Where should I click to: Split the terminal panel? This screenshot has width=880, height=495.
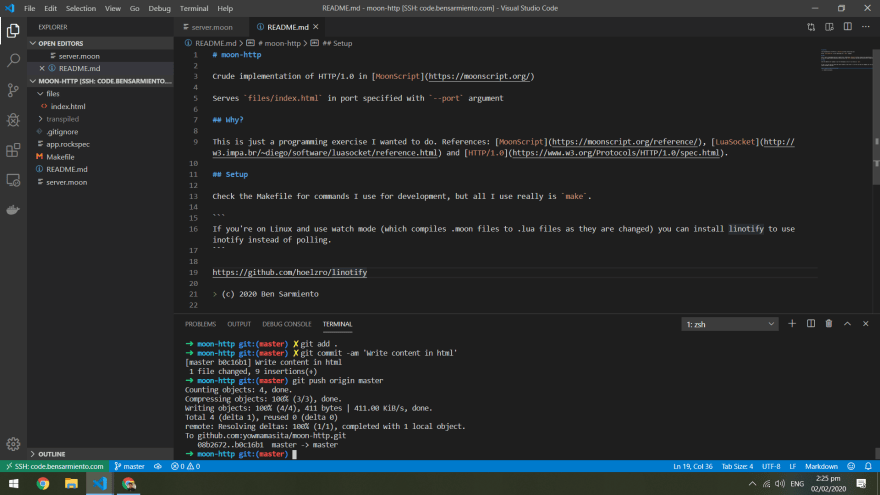point(811,324)
